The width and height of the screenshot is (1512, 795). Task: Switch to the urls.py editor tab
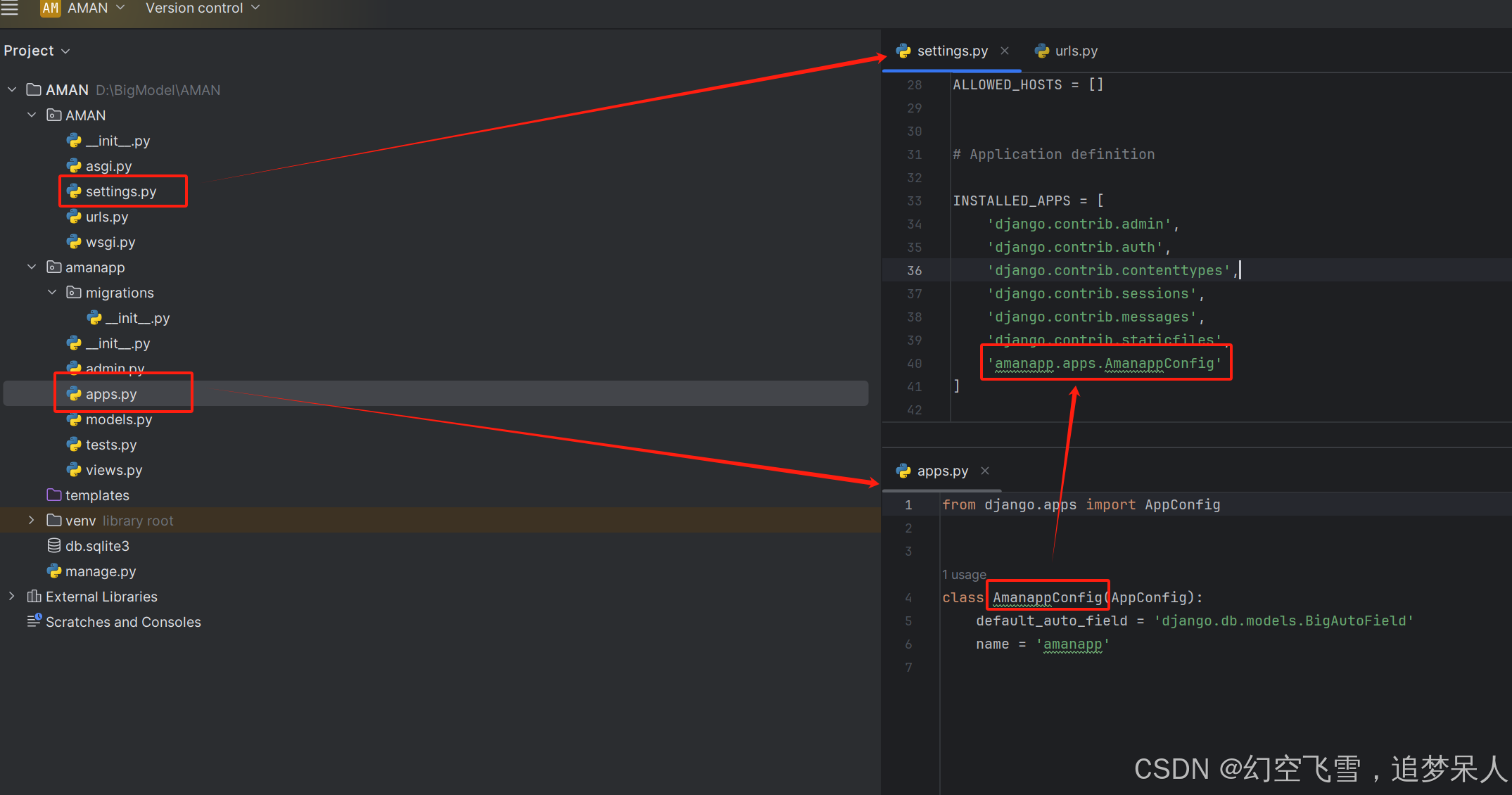1075,51
